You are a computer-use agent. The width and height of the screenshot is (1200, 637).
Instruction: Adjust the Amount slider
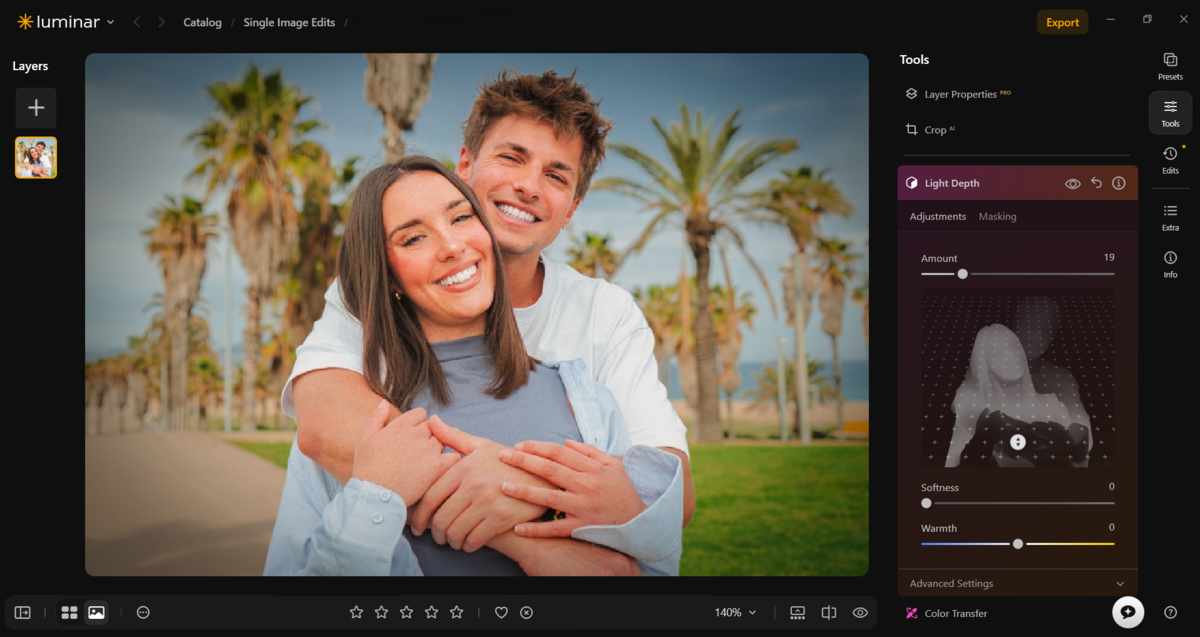pyautogui.click(x=962, y=274)
